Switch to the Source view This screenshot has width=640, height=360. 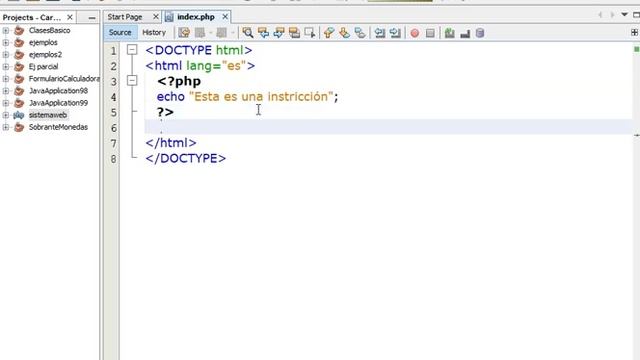coord(120,33)
